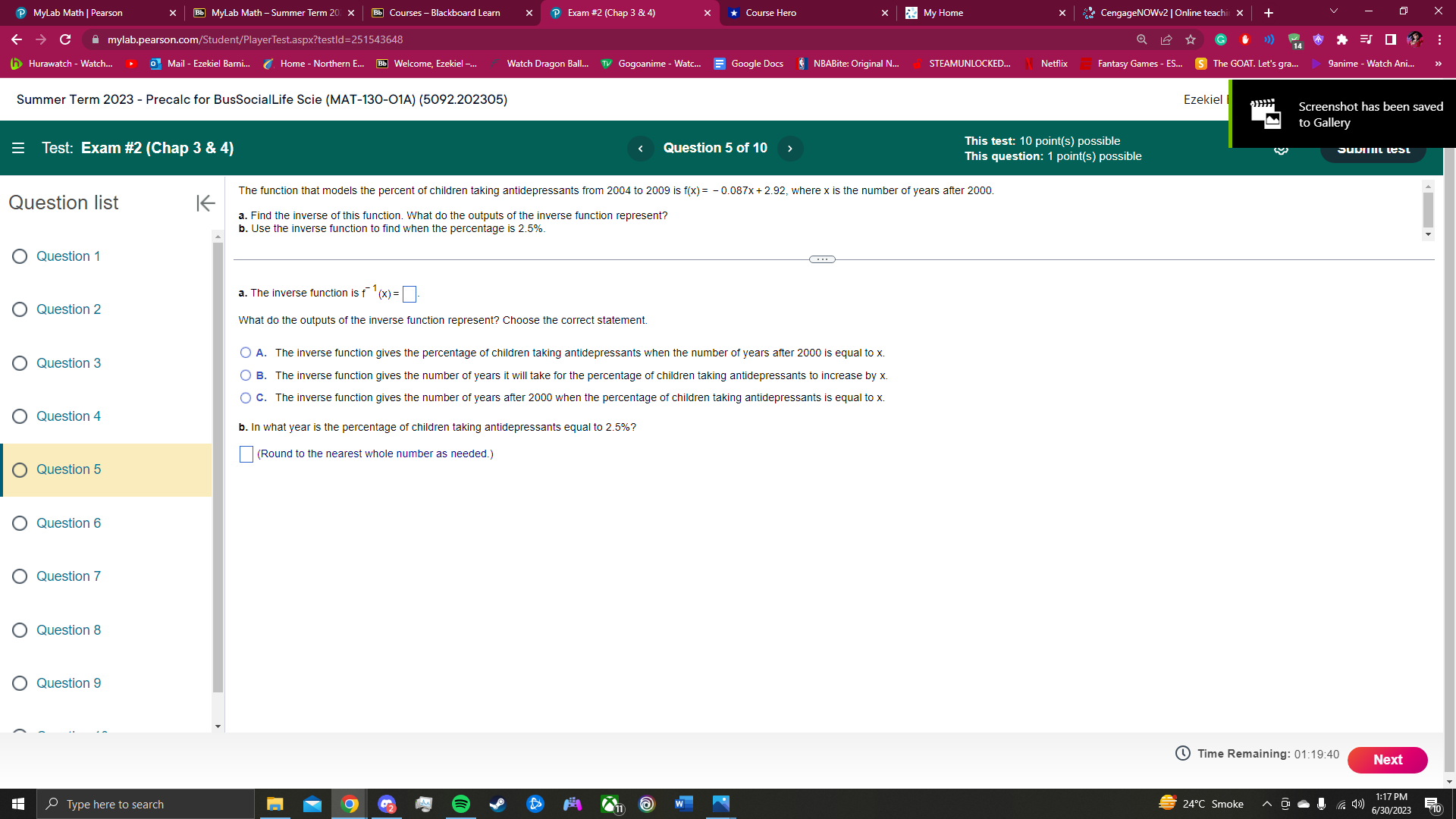
Task: Launch Spotify from the taskbar
Action: click(x=460, y=804)
